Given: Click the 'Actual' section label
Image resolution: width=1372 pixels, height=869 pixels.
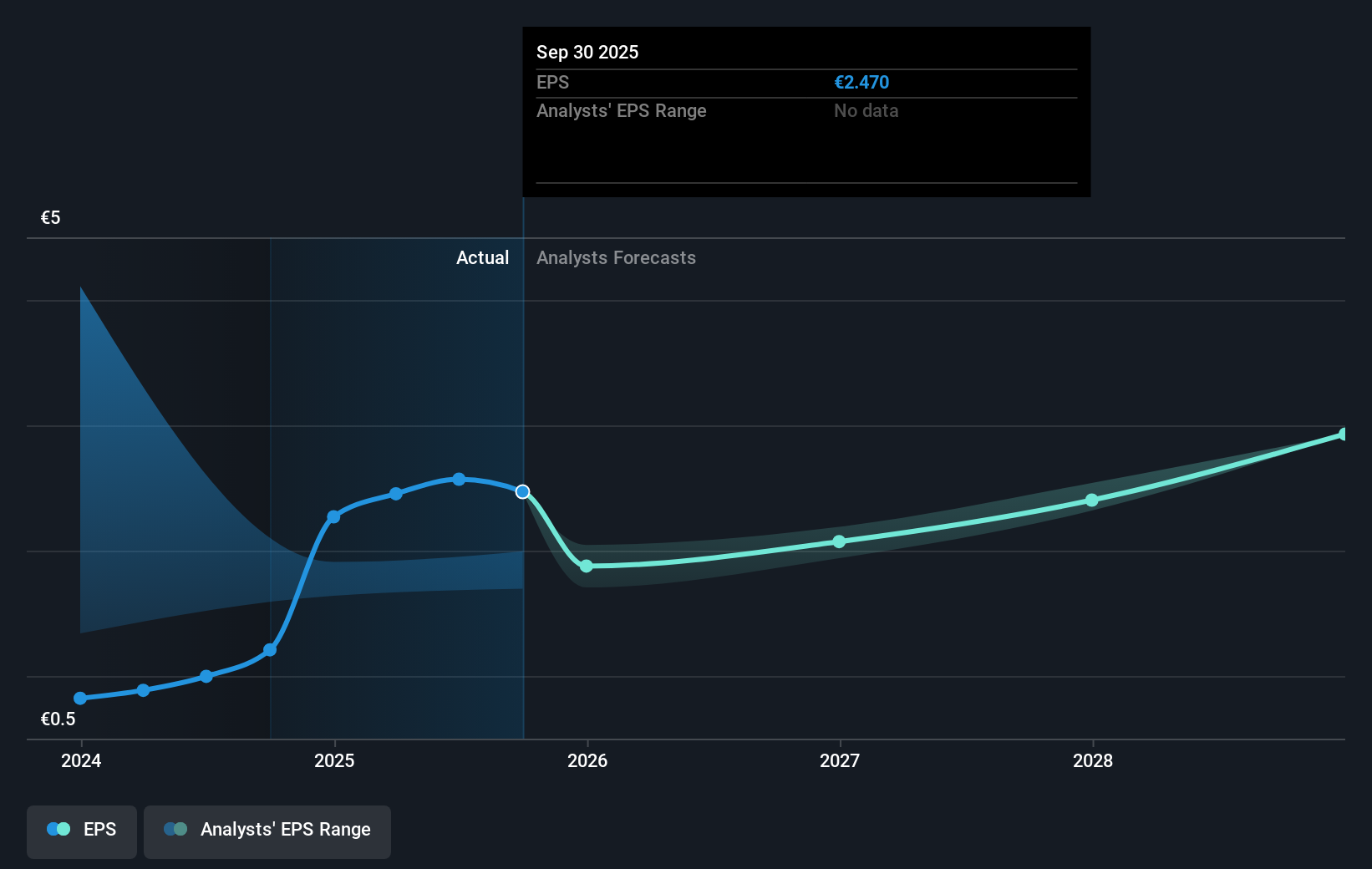Looking at the screenshot, I should [482, 258].
